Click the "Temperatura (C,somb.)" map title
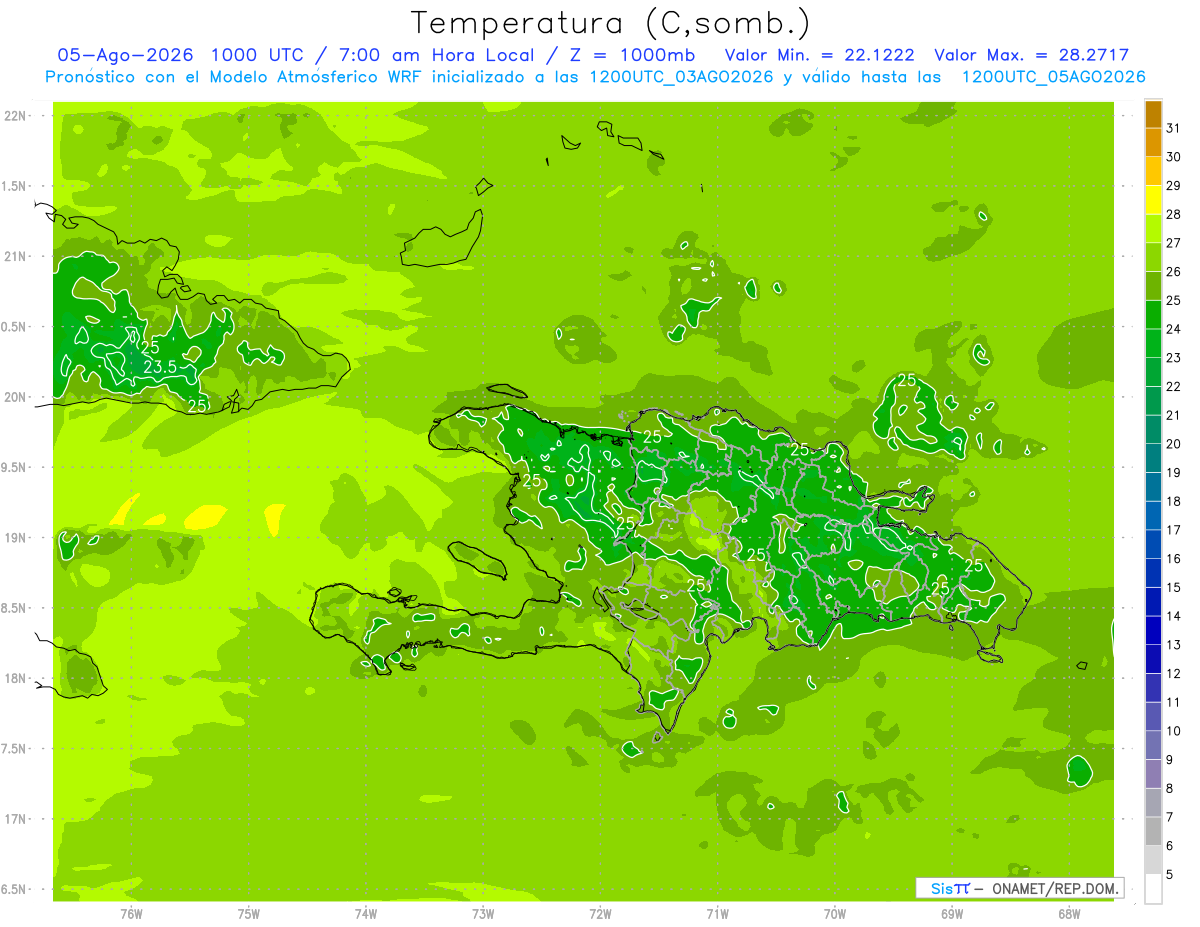 click(x=611, y=23)
